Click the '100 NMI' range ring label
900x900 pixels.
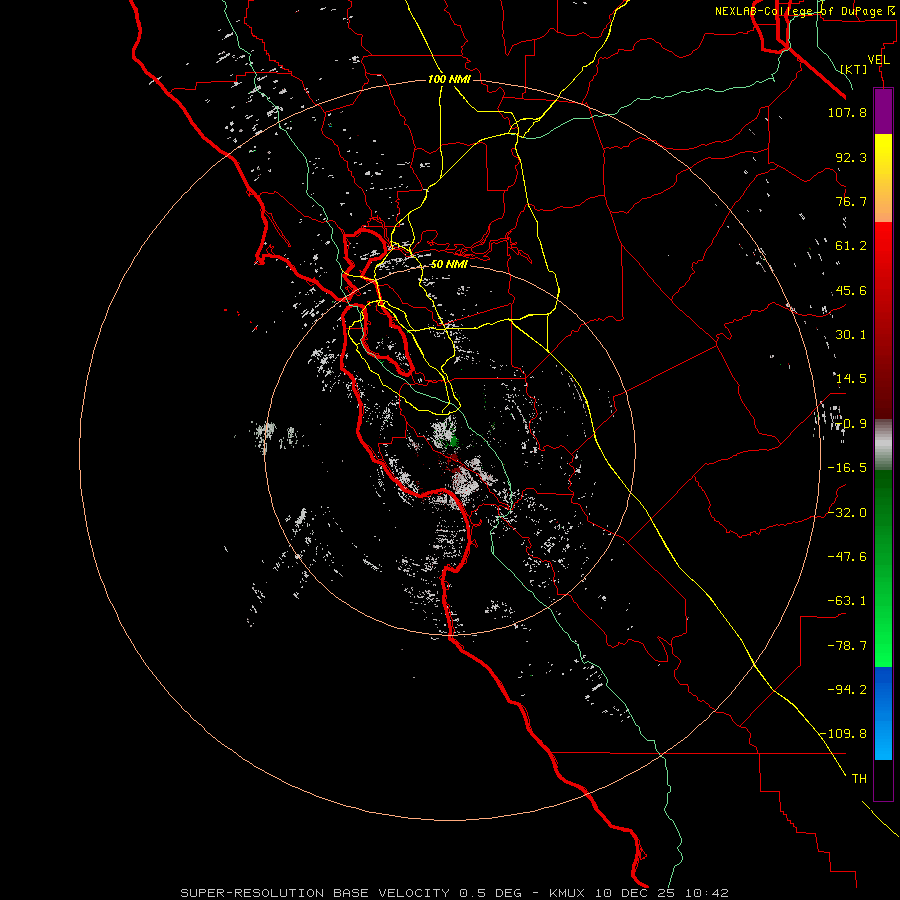(x=449, y=79)
